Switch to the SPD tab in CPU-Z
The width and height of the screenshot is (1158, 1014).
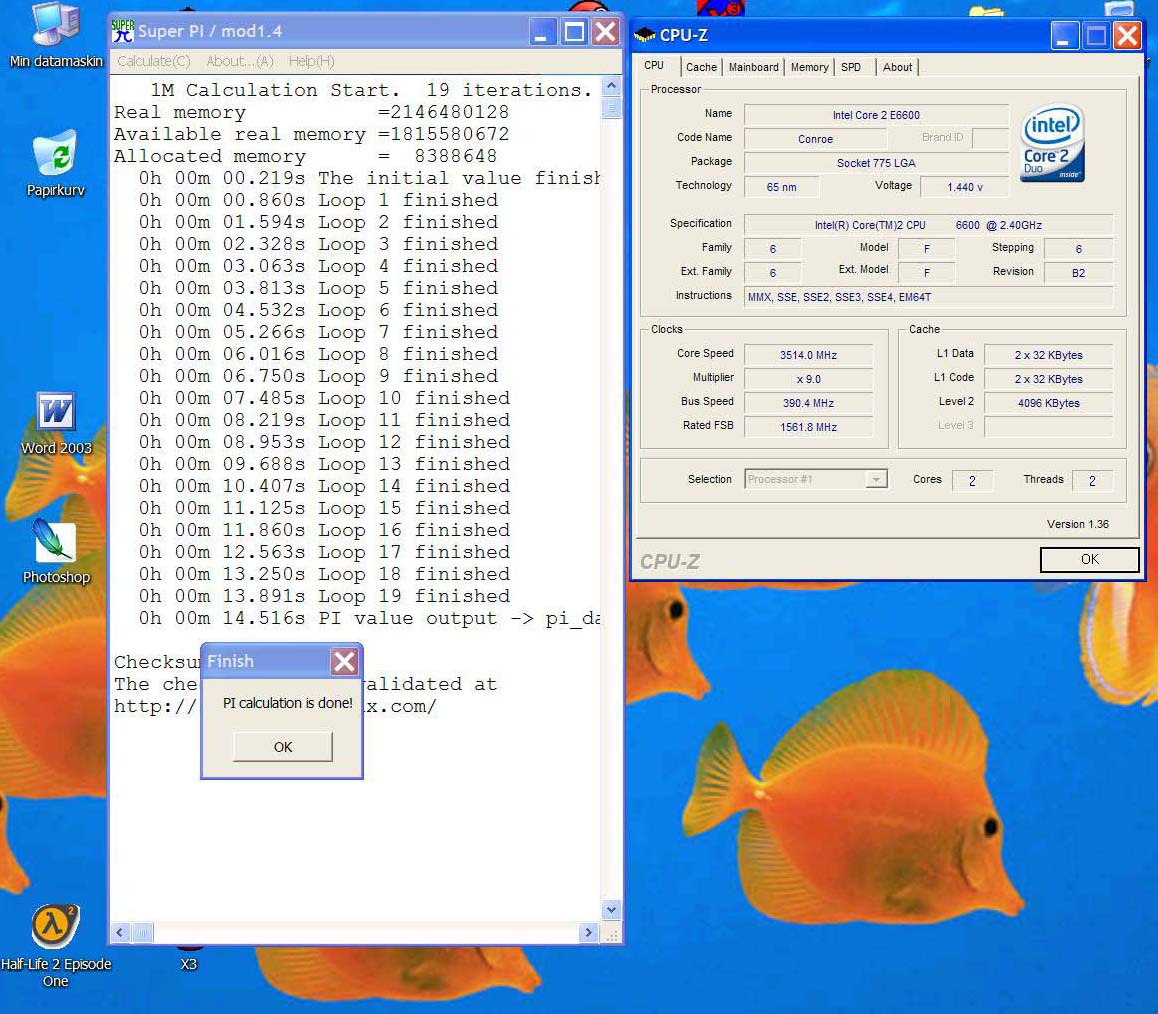(x=851, y=67)
